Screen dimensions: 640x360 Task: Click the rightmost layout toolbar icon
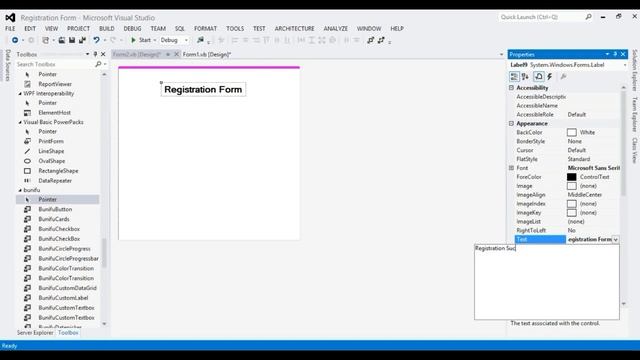click(381, 40)
